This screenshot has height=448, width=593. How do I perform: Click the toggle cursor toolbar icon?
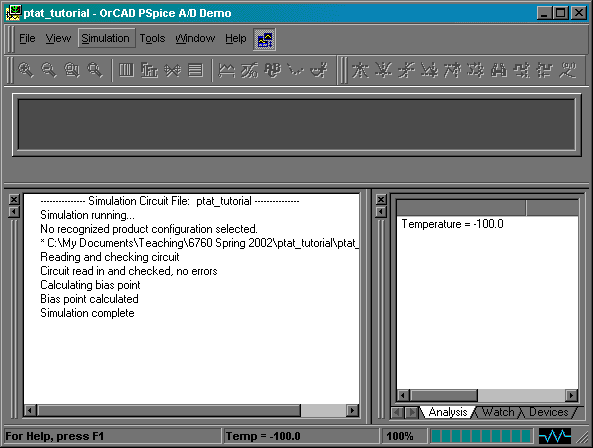(318, 70)
